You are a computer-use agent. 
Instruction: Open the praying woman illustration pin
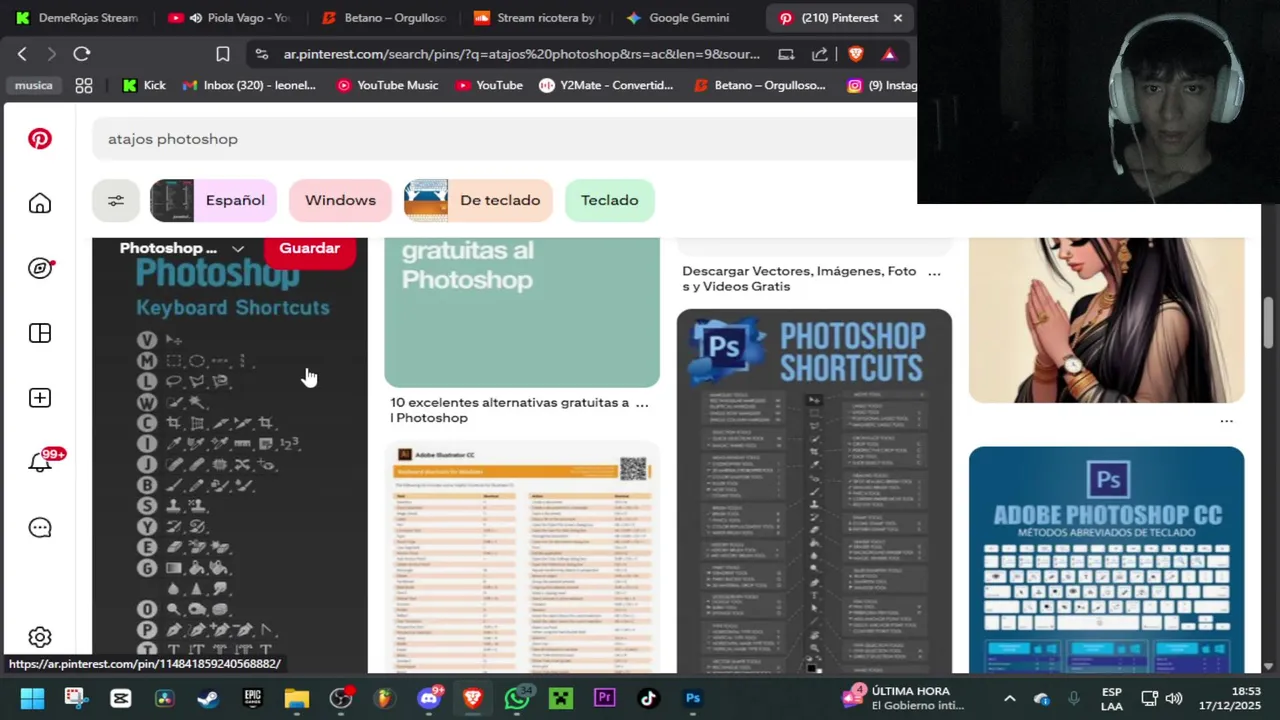1106,320
